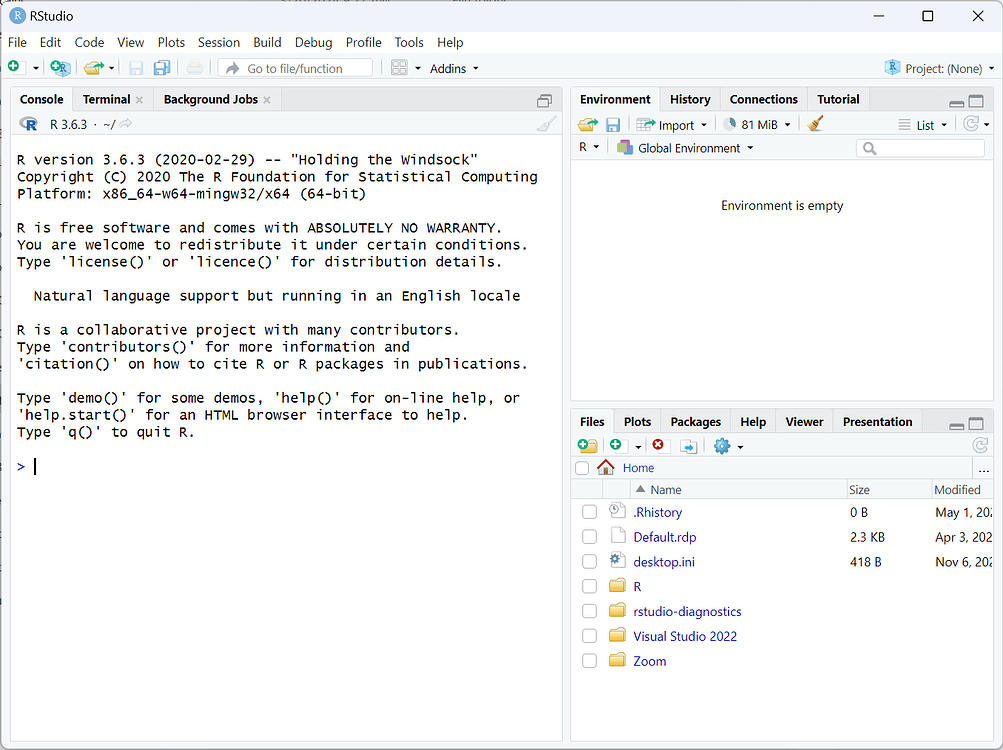Screen dimensions: 1003x750
Task: Open the Session menu
Action: [219, 42]
